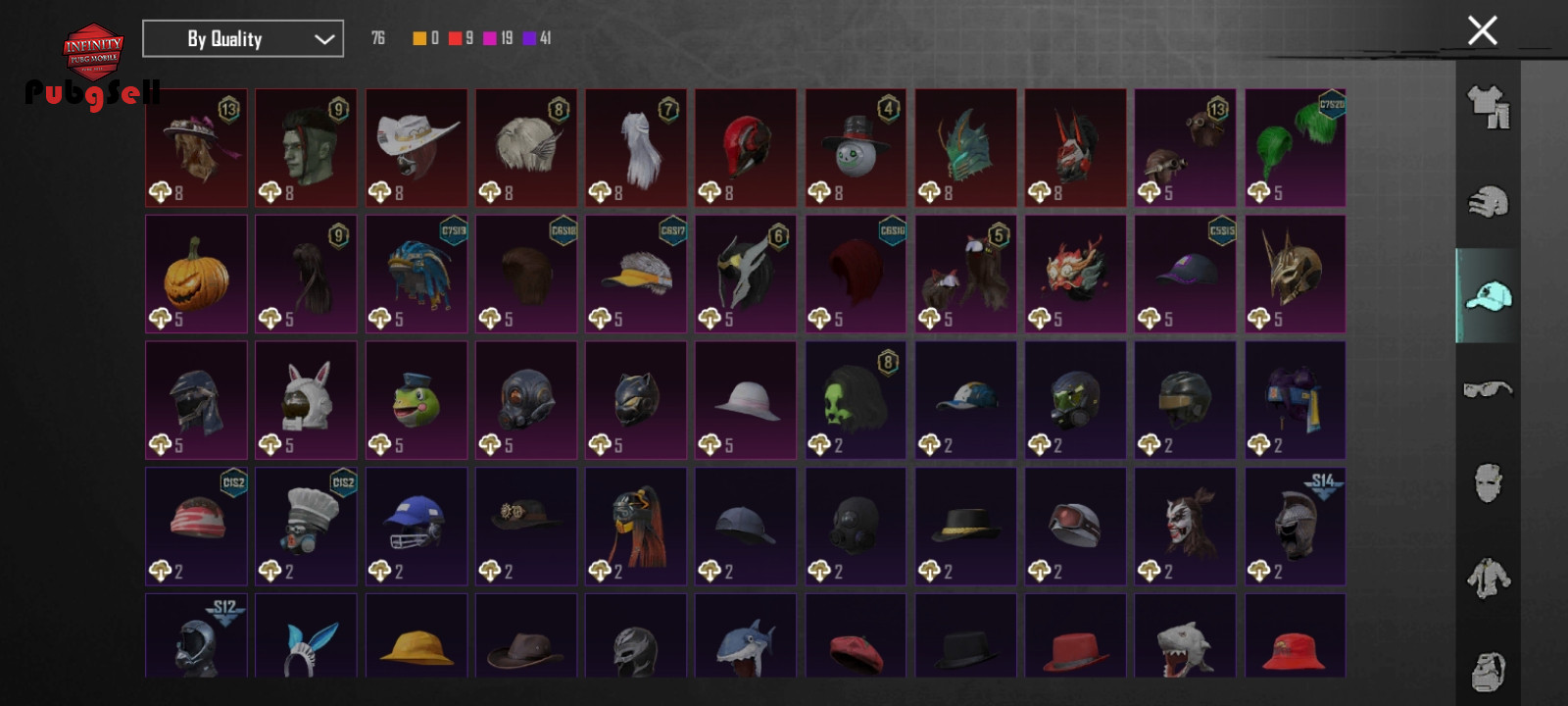
Task: Switch to the cap headwear category
Action: [x=1488, y=295]
